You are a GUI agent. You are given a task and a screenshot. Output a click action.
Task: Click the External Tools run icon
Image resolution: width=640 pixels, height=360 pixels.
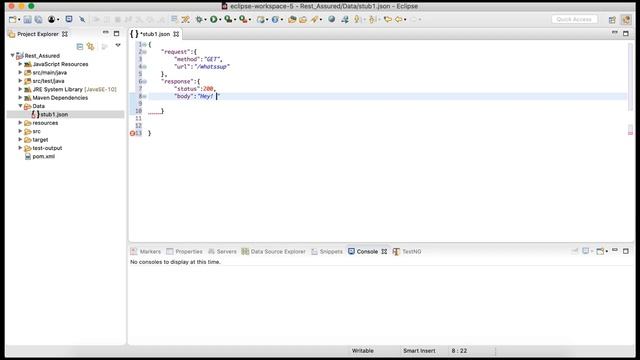point(243,19)
